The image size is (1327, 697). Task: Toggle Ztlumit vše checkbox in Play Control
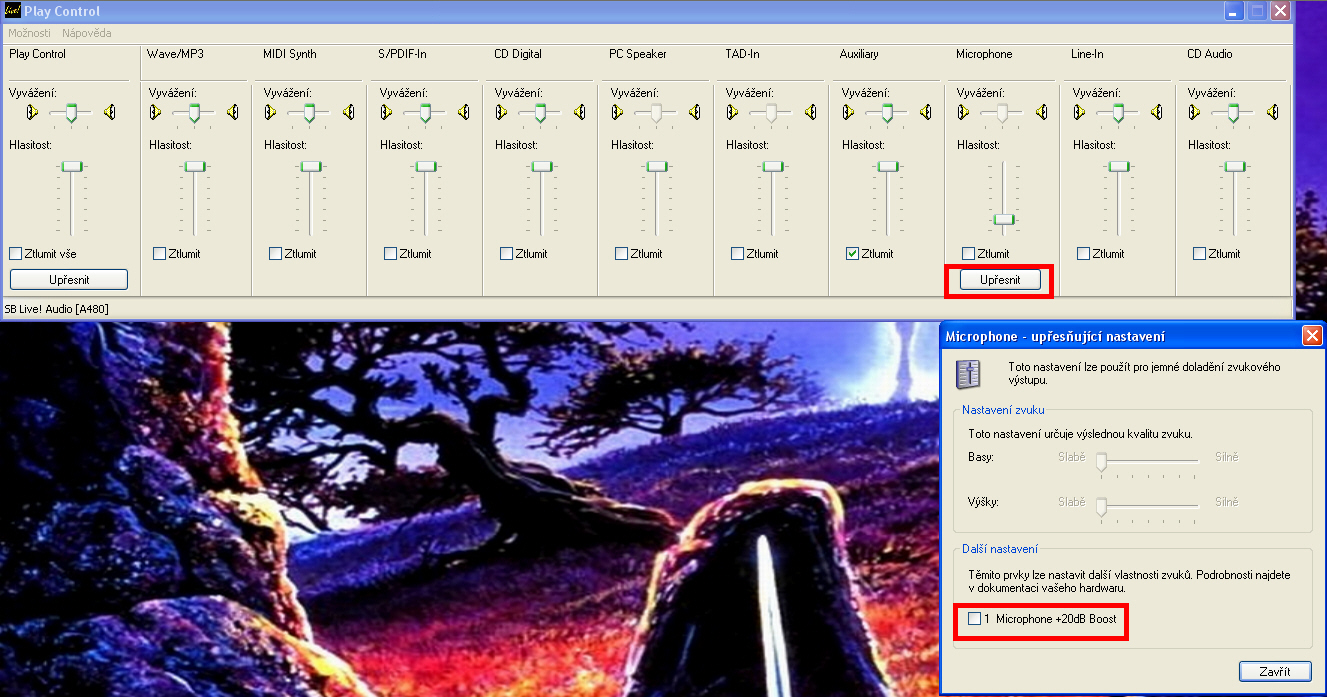click(15, 253)
